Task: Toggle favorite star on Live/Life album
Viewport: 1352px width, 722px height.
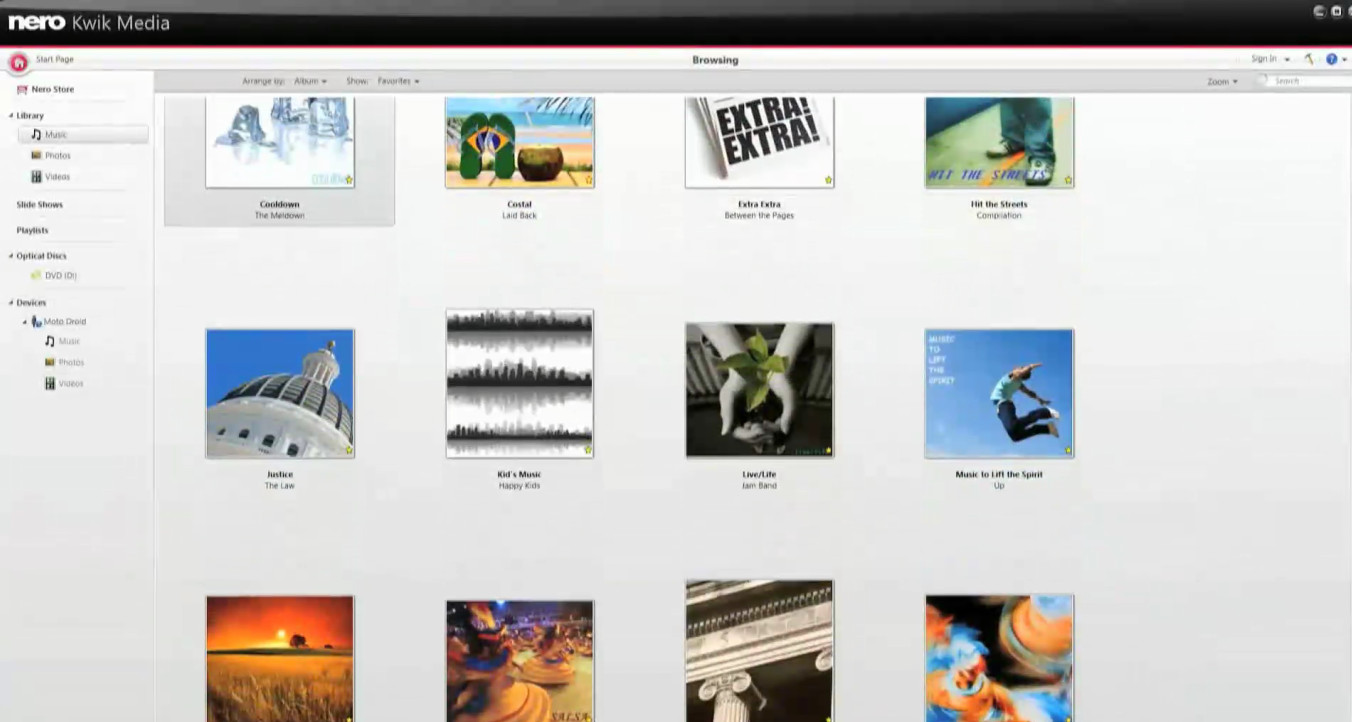Action: click(x=828, y=450)
